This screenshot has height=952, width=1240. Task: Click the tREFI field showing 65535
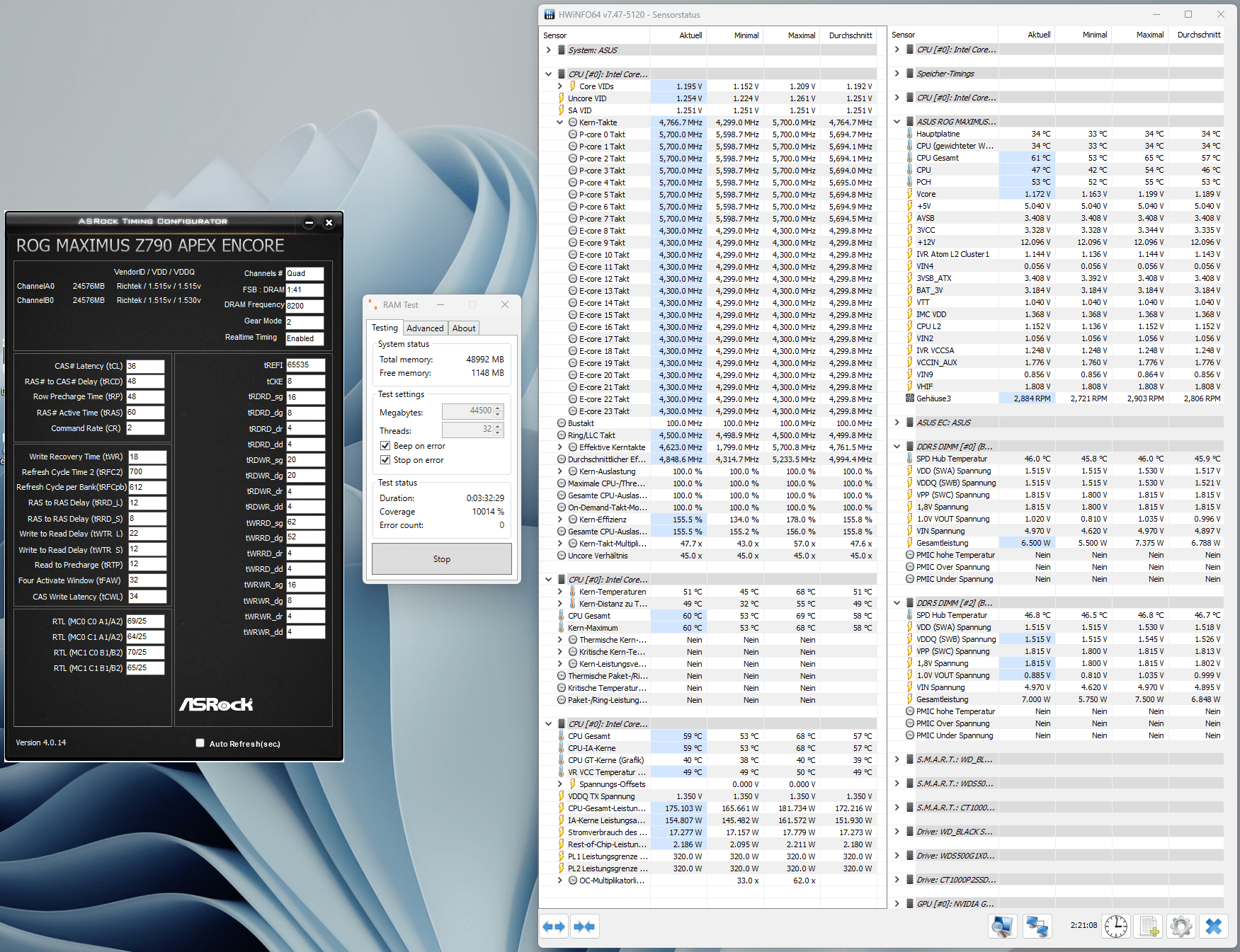[x=305, y=365]
